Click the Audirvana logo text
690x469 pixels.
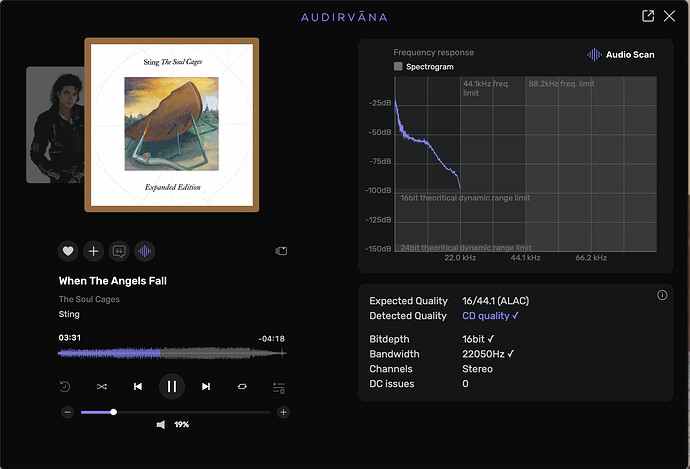[x=344, y=17]
